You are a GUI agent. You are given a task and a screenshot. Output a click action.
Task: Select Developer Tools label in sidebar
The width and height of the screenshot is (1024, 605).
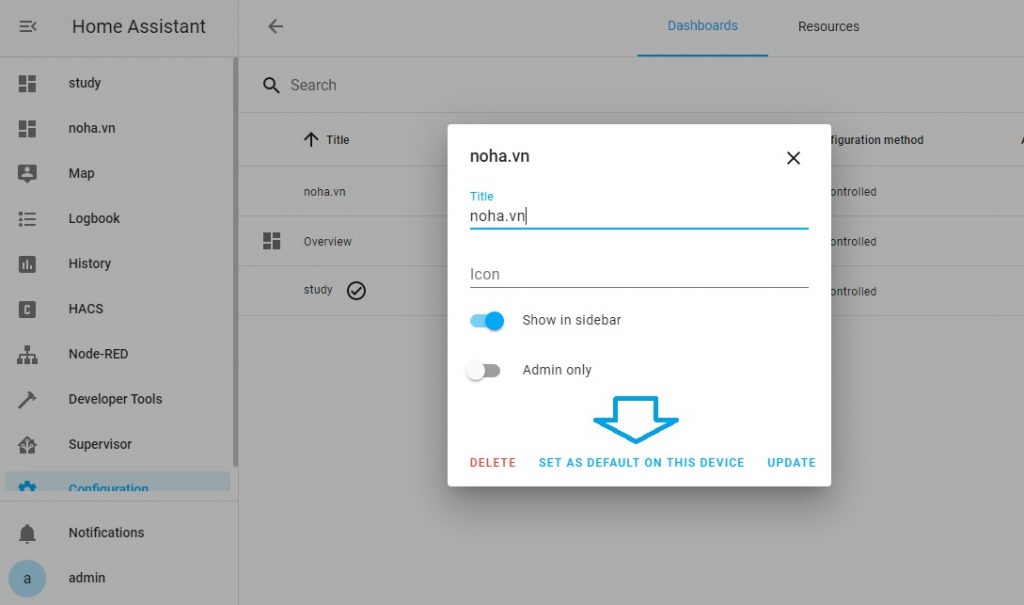(115, 399)
